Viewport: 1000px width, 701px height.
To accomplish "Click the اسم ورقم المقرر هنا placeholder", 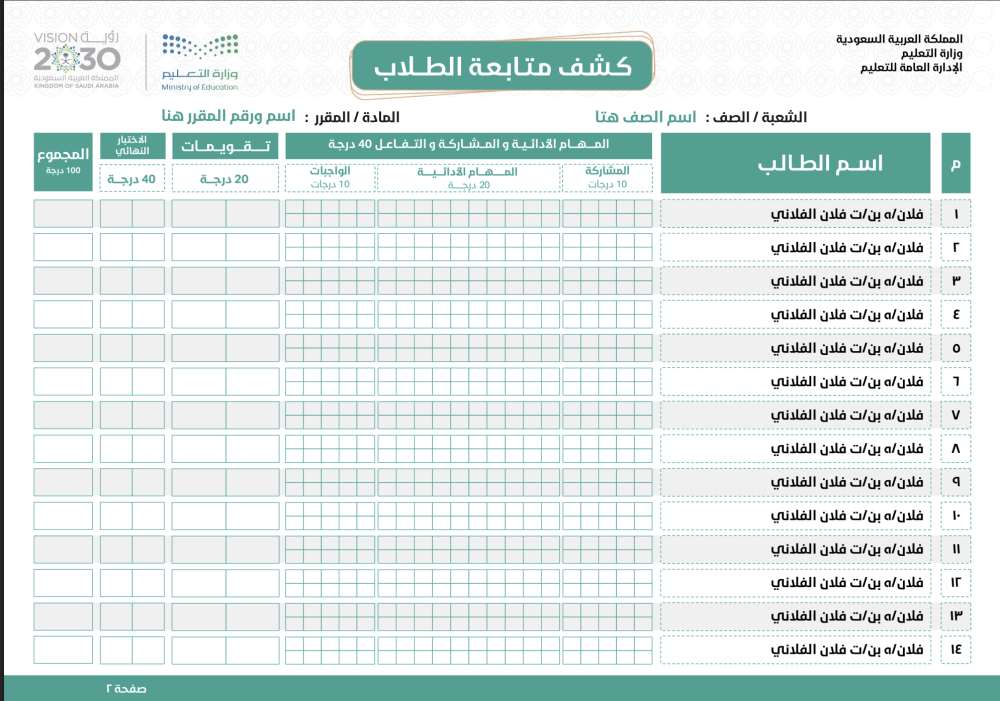I will (223, 117).
